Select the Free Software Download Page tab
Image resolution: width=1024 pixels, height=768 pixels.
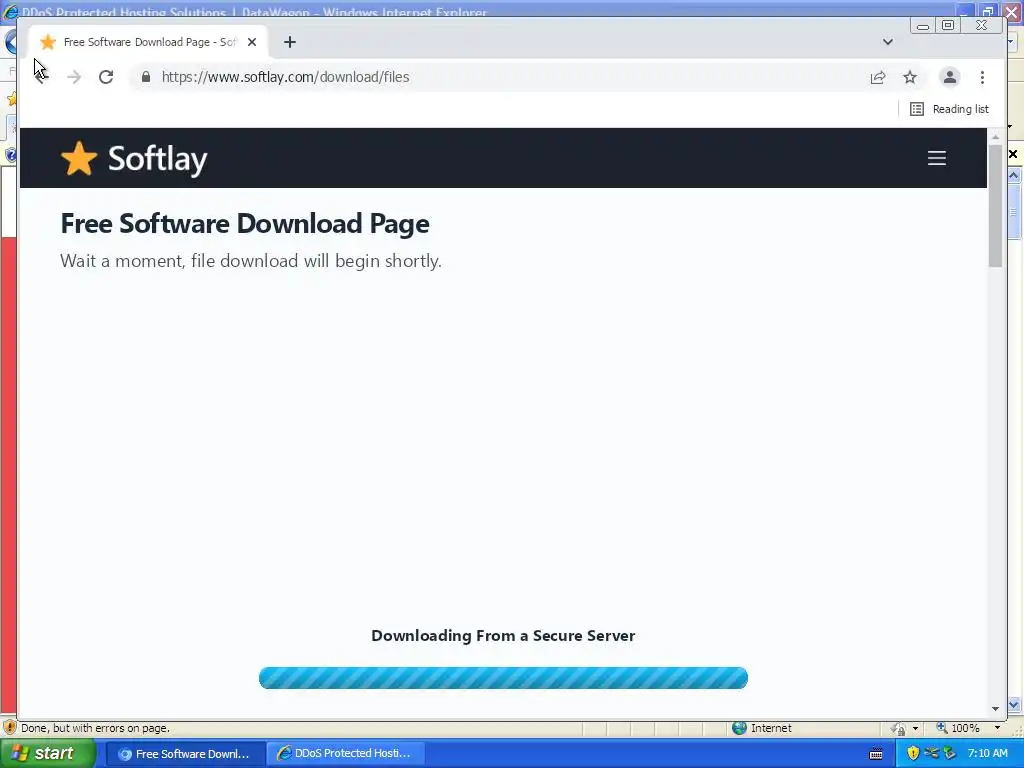[148, 42]
